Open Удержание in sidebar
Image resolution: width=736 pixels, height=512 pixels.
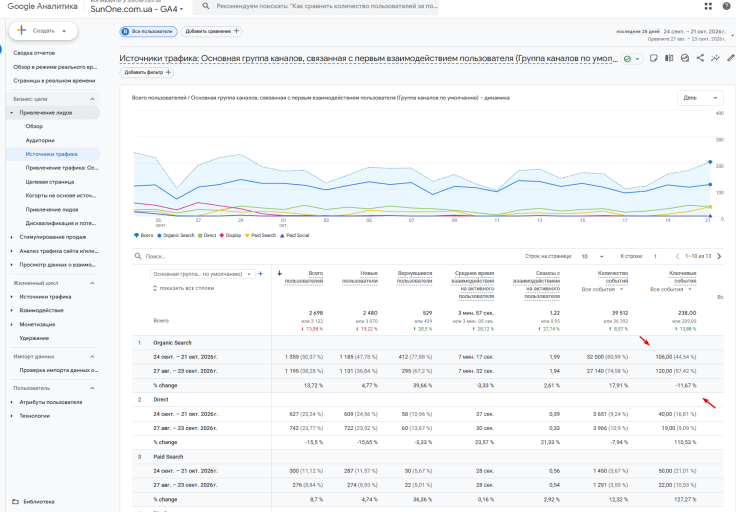pyautogui.click(x=34, y=338)
